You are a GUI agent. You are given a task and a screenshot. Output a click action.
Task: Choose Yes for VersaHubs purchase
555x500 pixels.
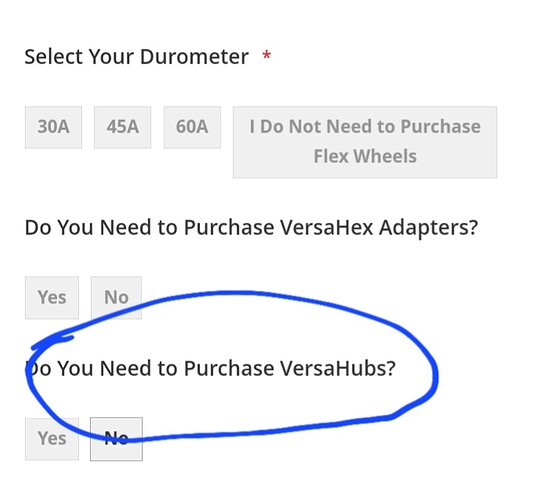[x=52, y=439]
